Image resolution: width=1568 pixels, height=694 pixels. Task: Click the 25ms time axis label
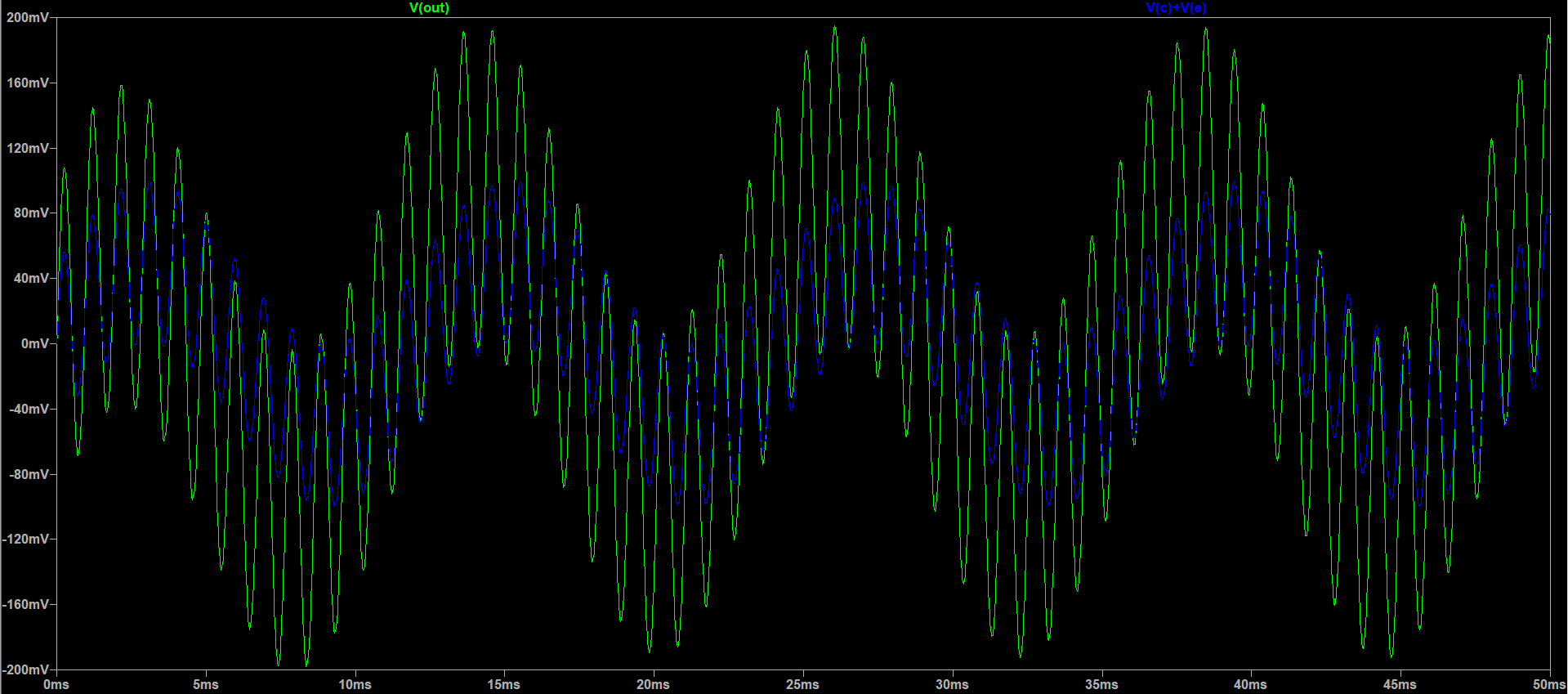[802, 684]
